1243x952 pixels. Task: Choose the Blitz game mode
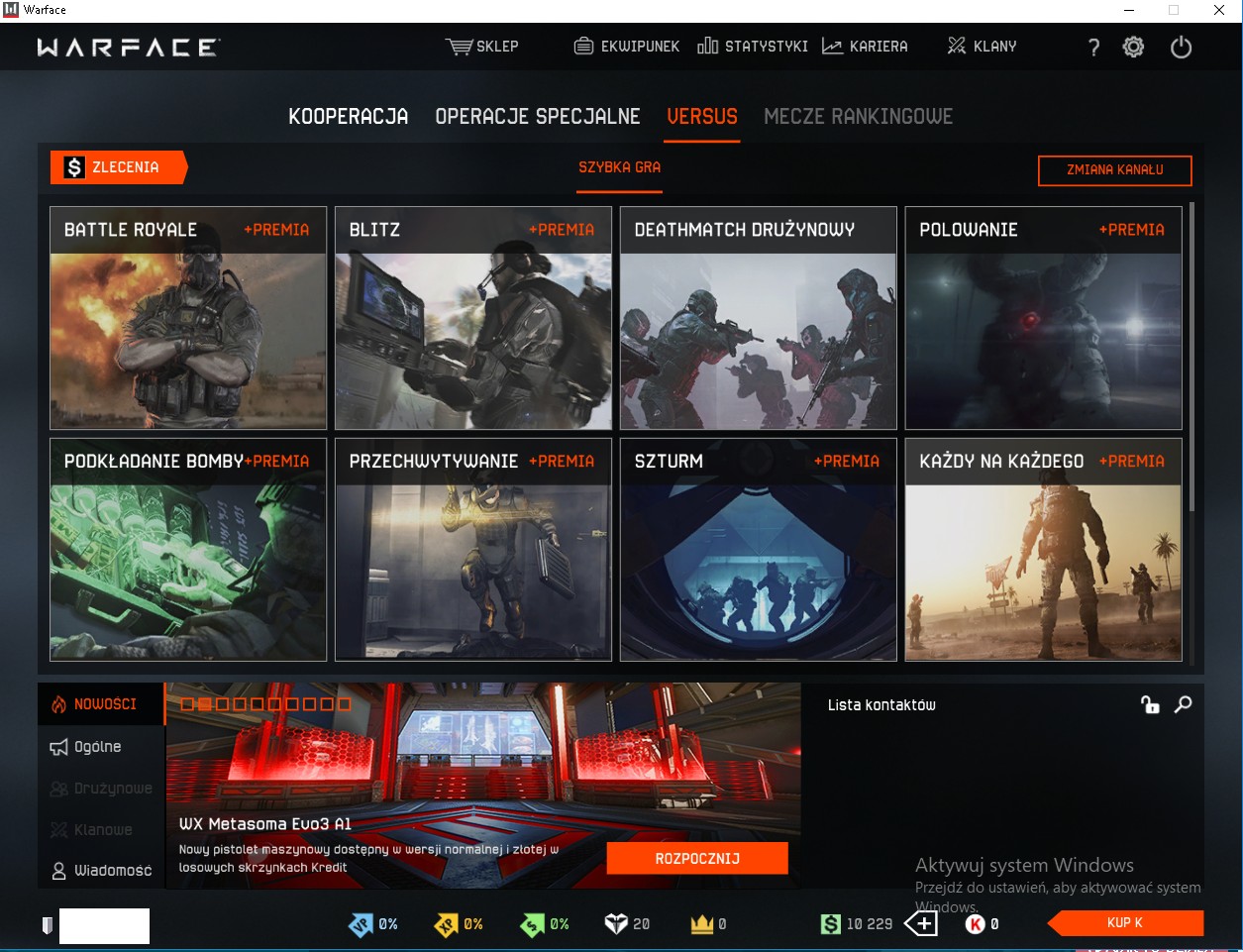(x=473, y=318)
